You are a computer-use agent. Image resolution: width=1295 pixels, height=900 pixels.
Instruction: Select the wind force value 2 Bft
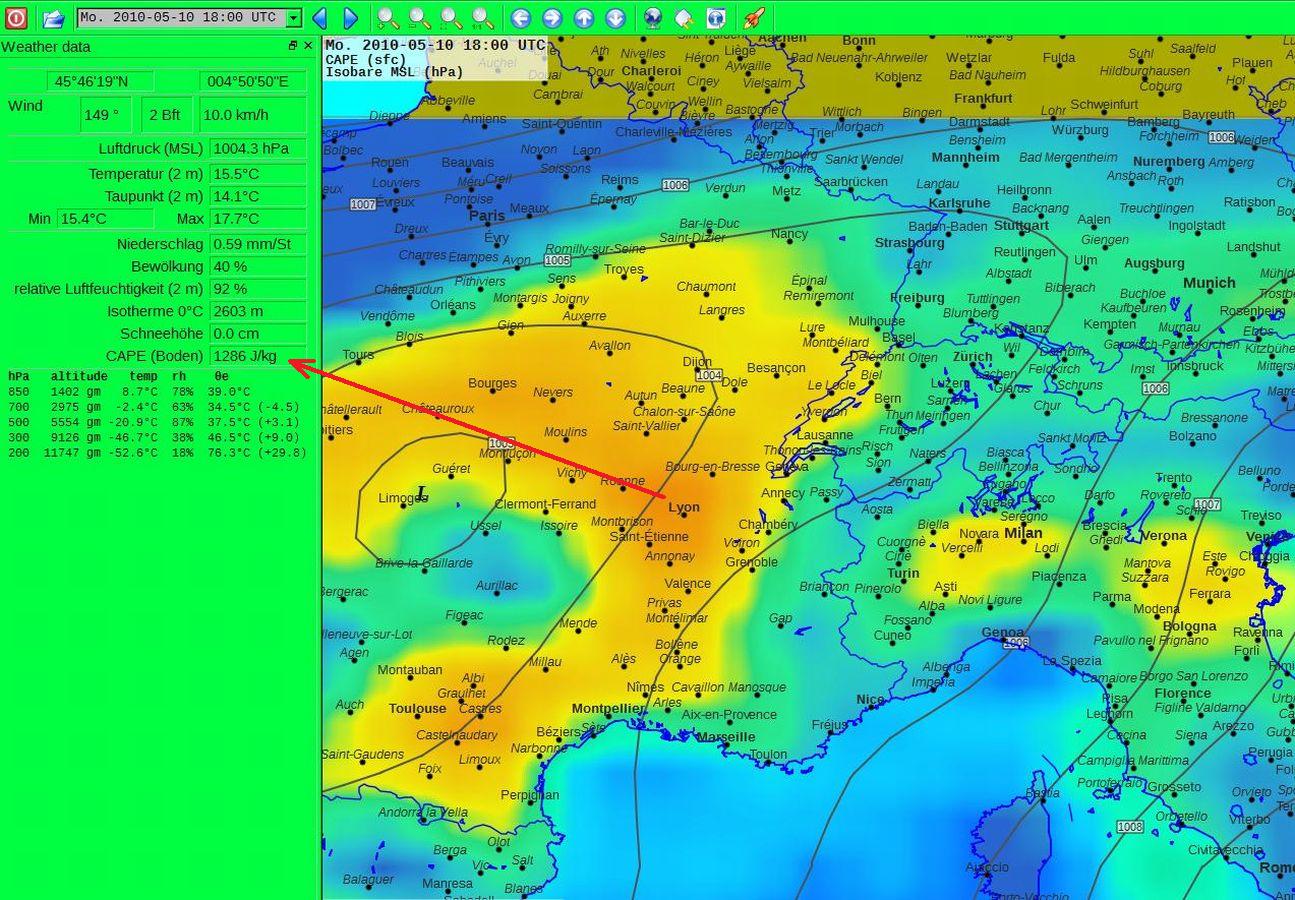point(165,114)
